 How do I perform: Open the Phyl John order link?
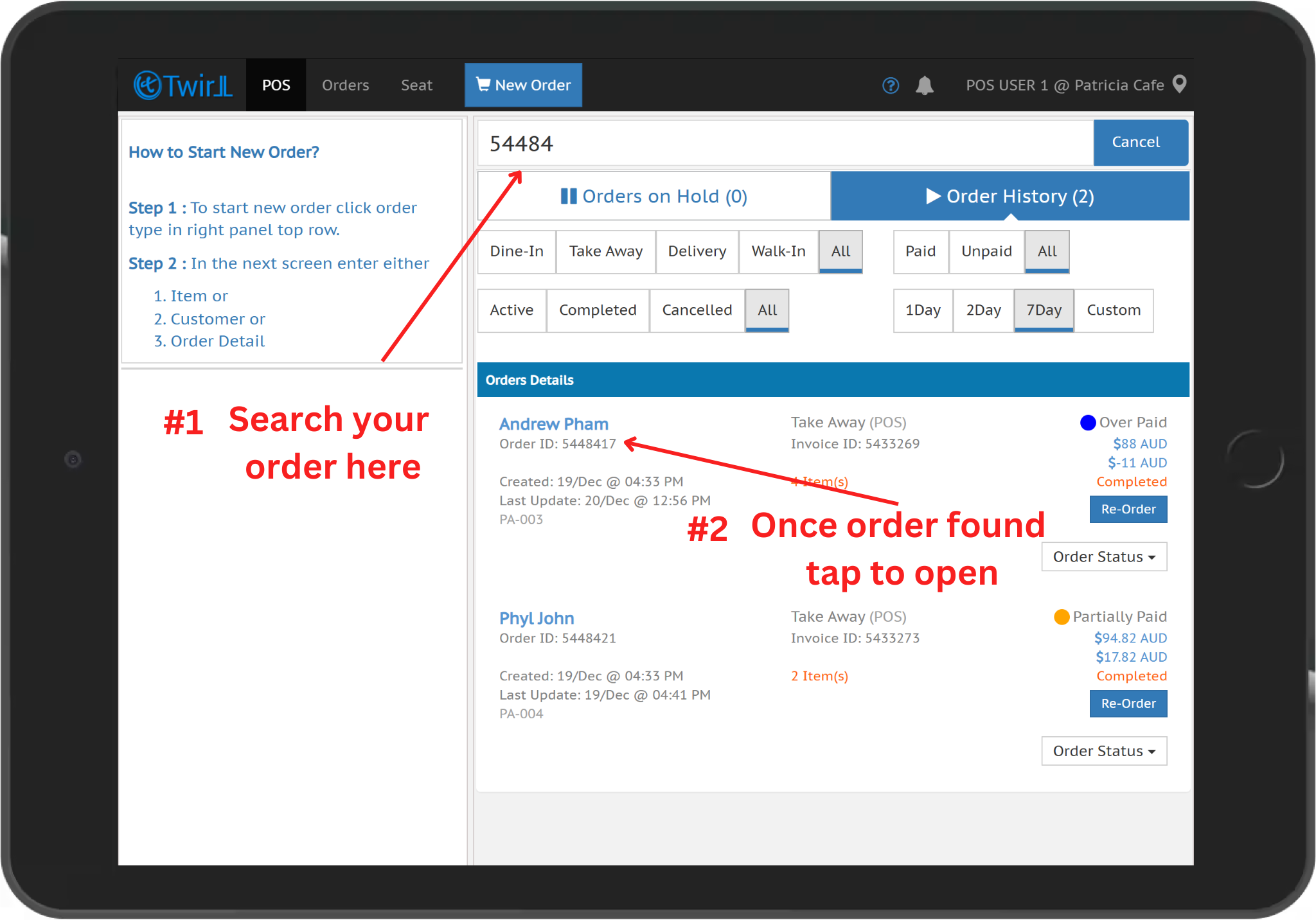coord(537,618)
